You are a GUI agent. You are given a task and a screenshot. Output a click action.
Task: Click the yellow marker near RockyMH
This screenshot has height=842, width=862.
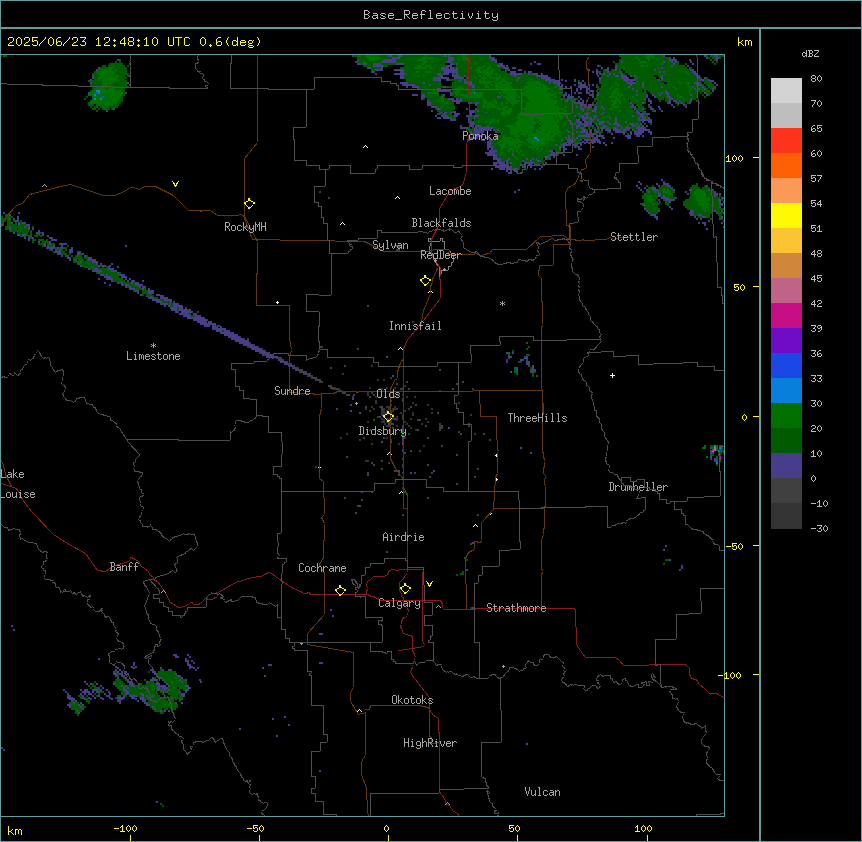click(x=249, y=203)
